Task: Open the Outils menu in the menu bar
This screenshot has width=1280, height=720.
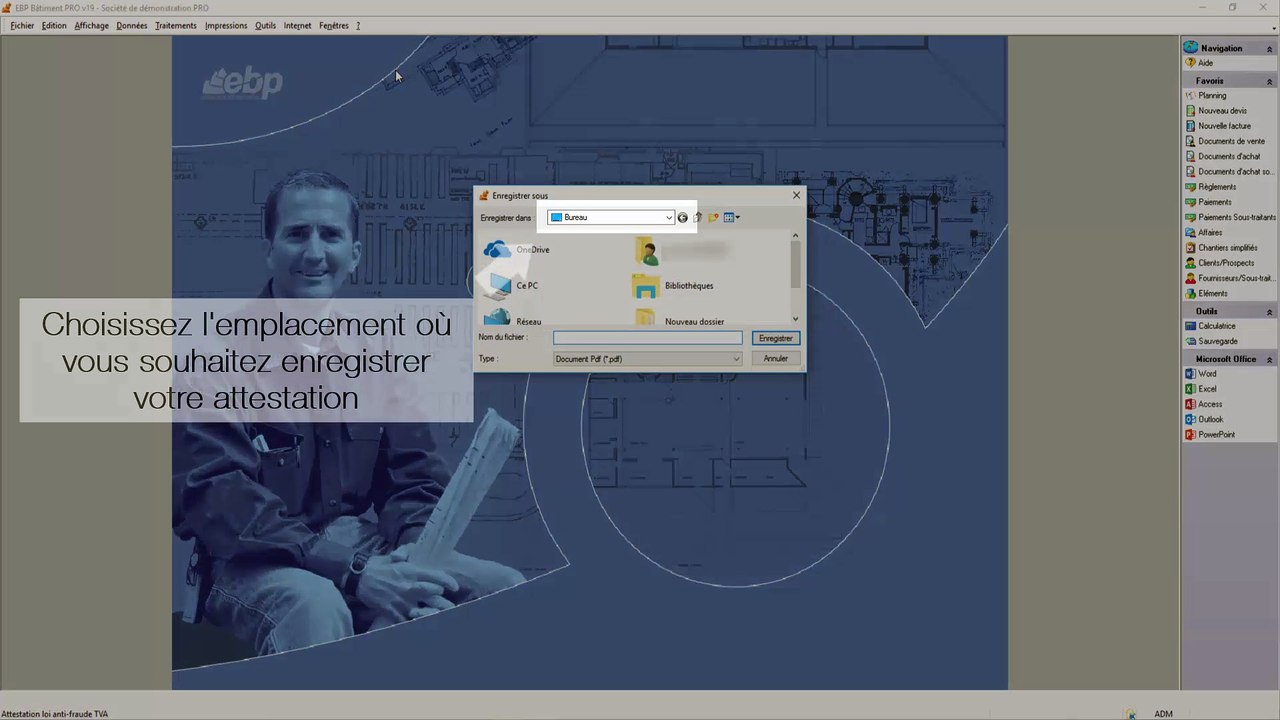Action: pyautogui.click(x=265, y=26)
